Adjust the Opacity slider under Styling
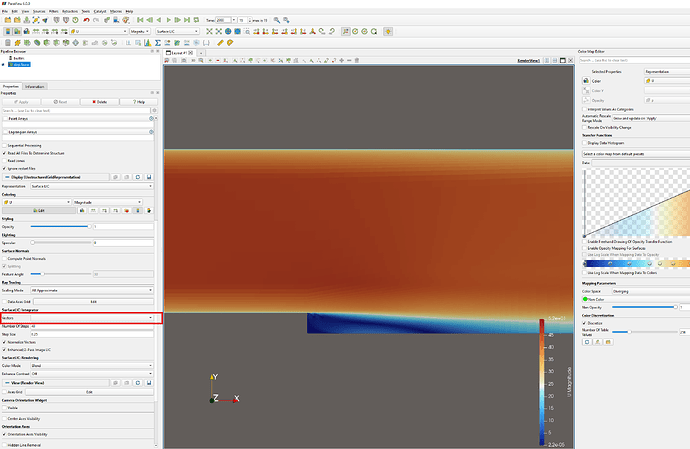Screen dimensions: 690x449 [61, 227]
